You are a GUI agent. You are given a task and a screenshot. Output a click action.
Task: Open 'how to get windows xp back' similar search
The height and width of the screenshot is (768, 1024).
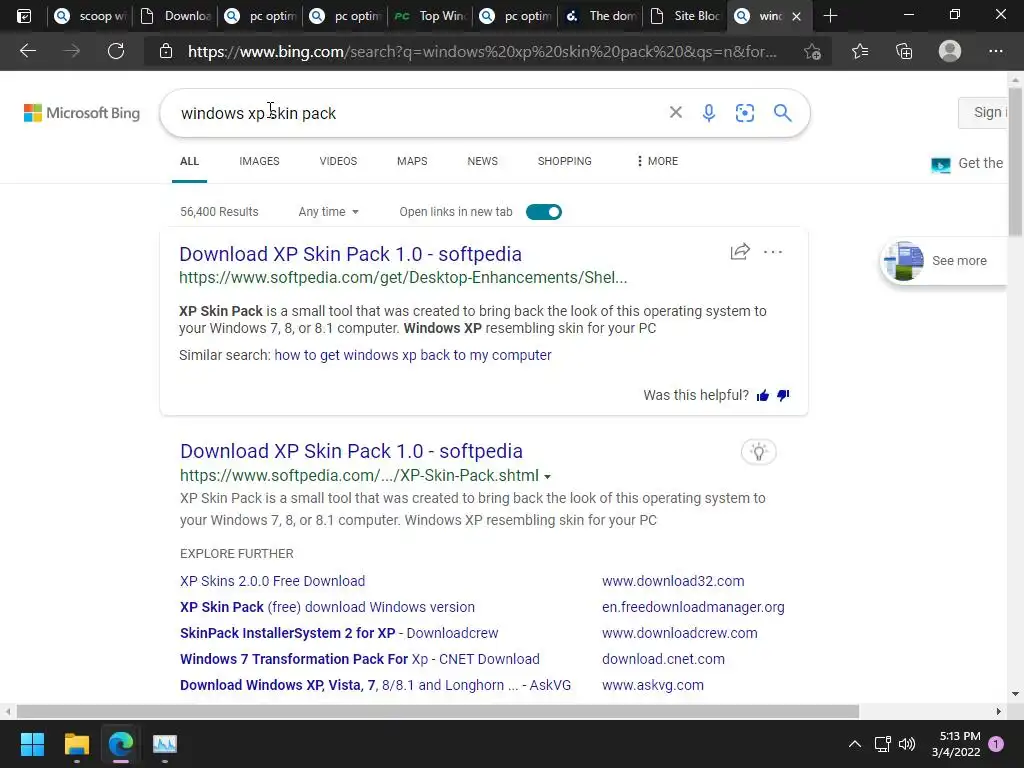click(413, 355)
